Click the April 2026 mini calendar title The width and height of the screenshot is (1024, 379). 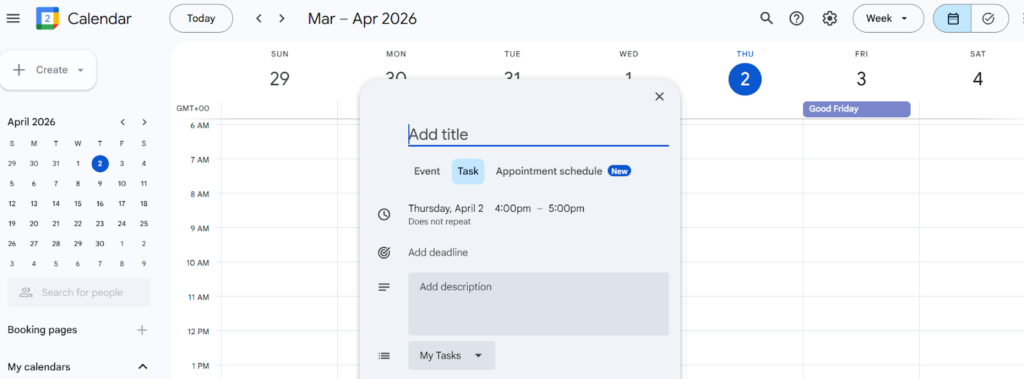31,122
